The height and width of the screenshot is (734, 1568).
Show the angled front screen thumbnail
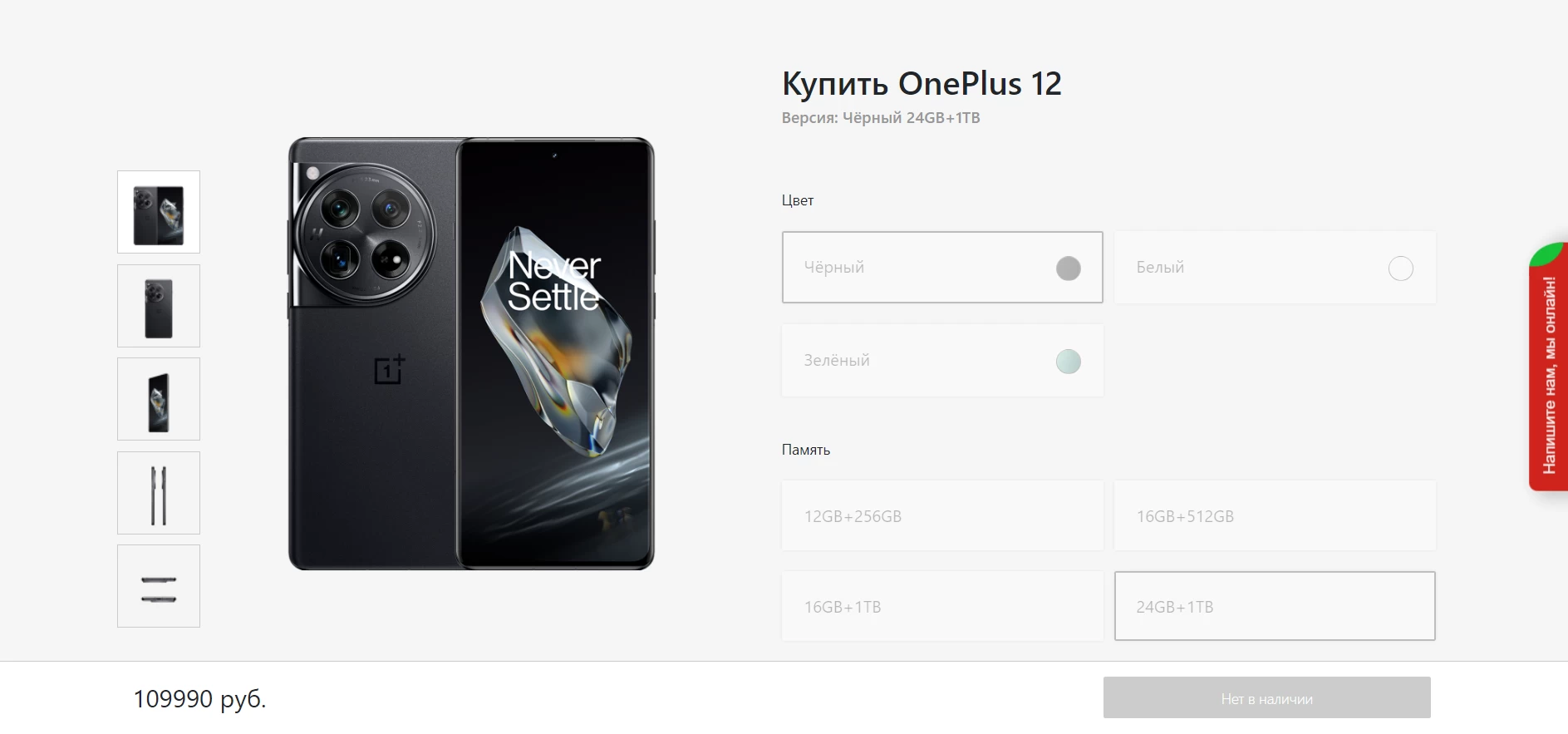pos(159,399)
